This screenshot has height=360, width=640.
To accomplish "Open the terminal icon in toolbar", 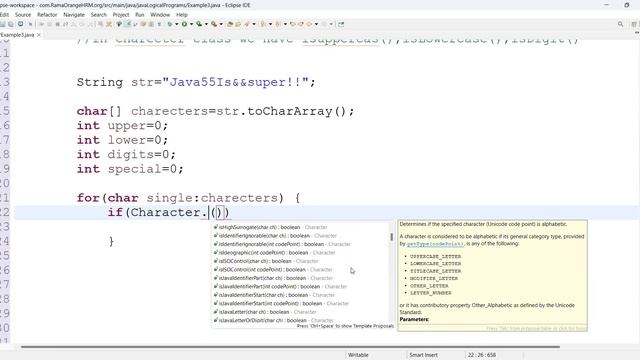I will [20, 24].
